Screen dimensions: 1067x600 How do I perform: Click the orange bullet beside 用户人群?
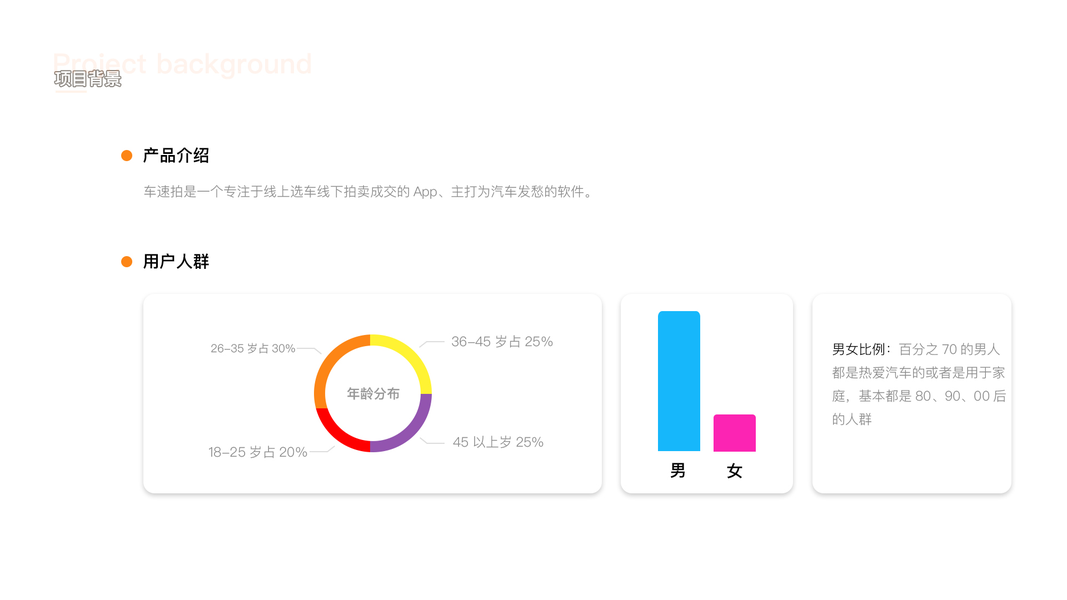(127, 262)
